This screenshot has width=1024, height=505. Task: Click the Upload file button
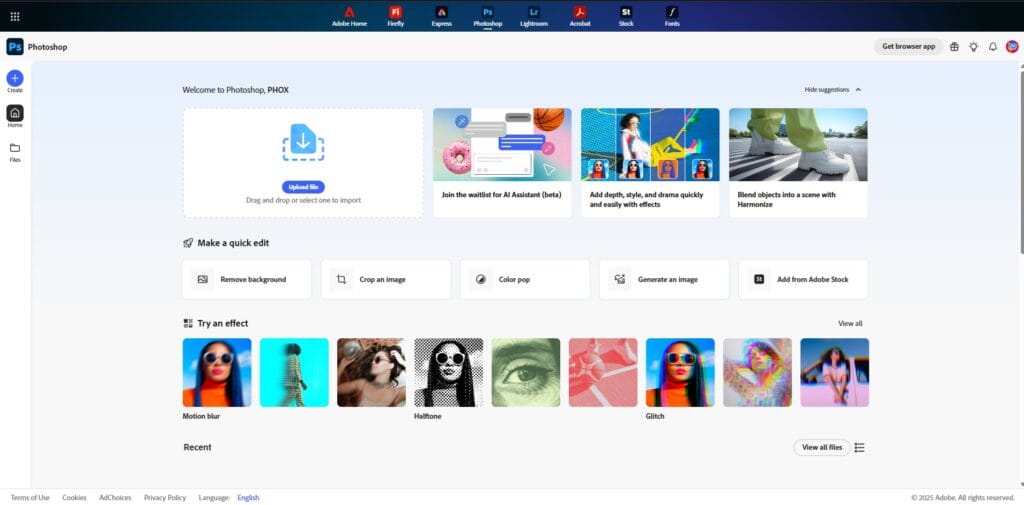pos(303,187)
